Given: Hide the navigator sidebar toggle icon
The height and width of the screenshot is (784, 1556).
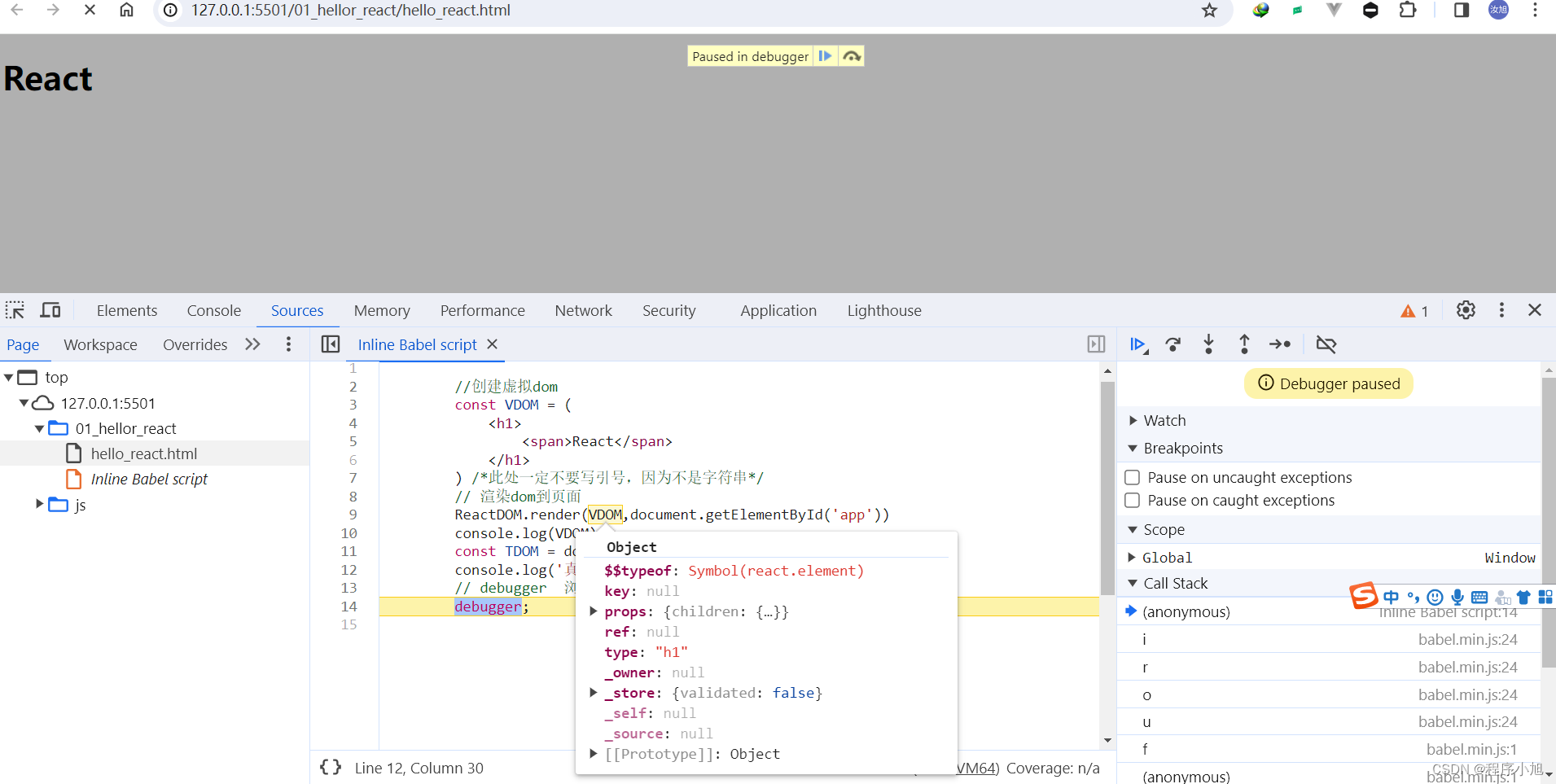Looking at the screenshot, I should pos(331,344).
